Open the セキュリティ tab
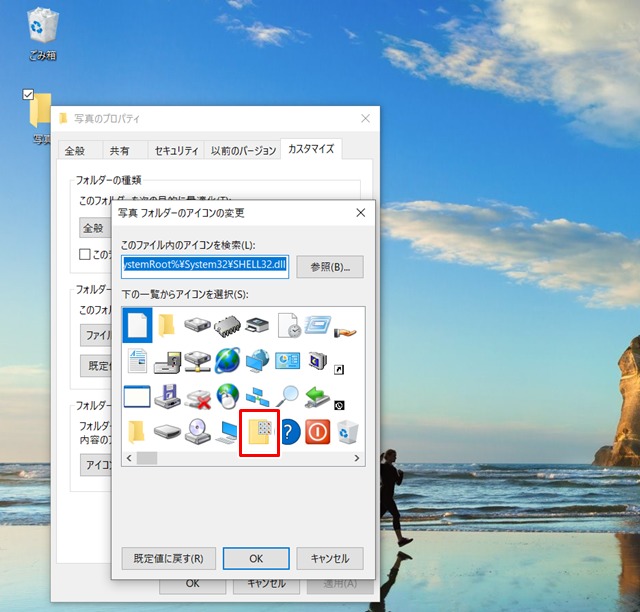The width and height of the screenshot is (640, 612). (176, 151)
